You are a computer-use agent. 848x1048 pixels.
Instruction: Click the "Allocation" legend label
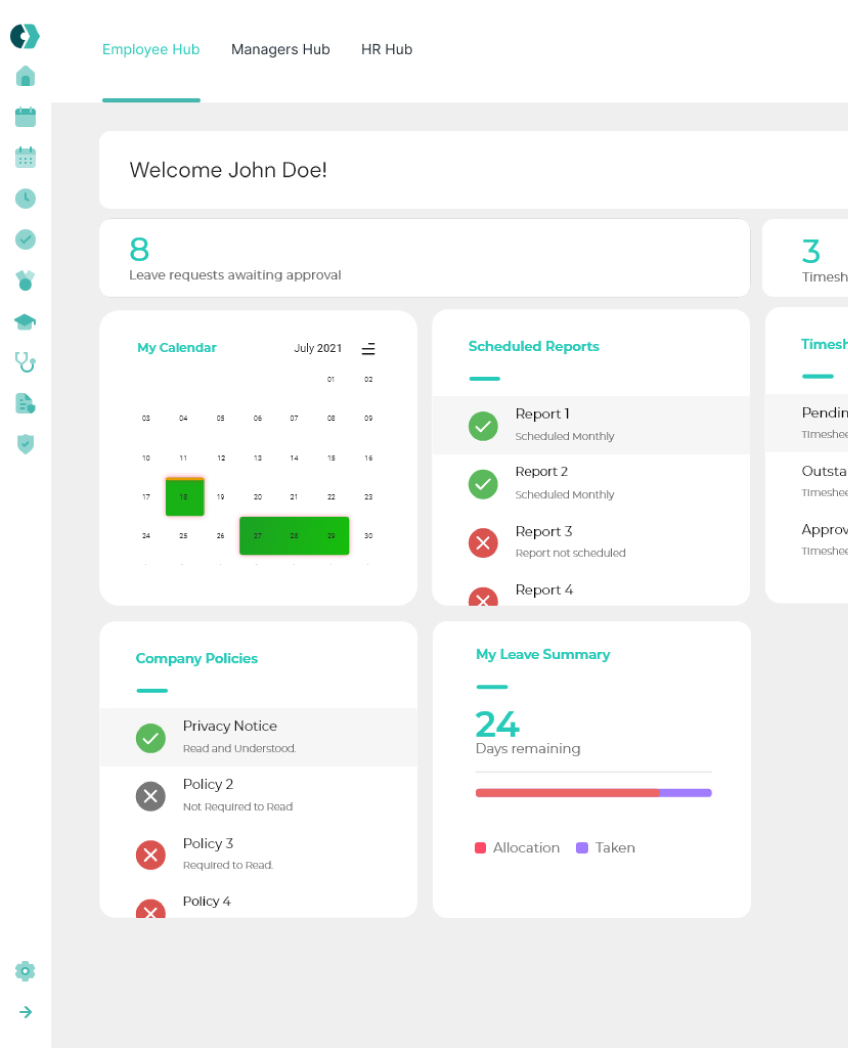point(527,848)
